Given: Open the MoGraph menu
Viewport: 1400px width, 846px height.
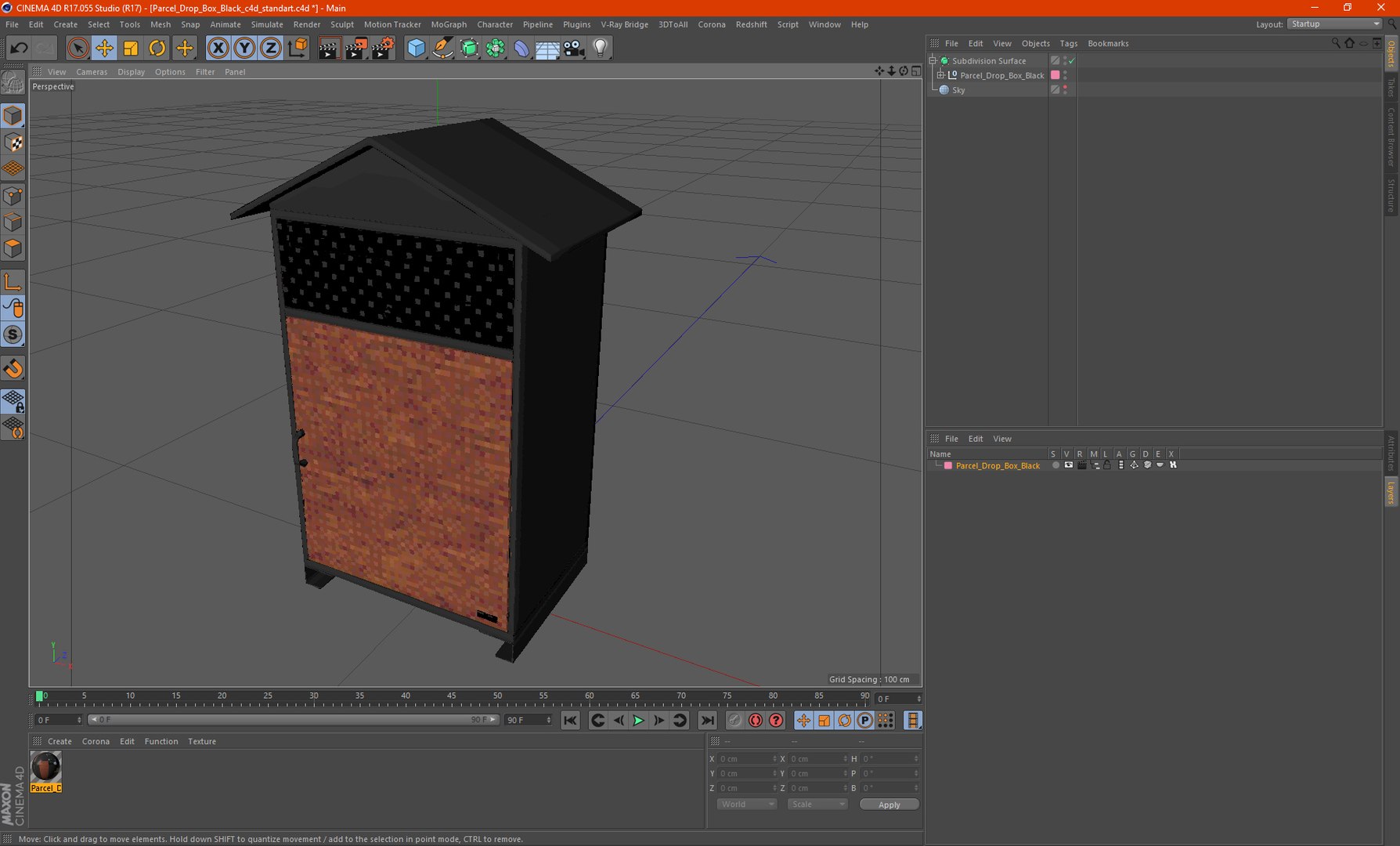Looking at the screenshot, I should pyautogui.click(x=449, y=24).
